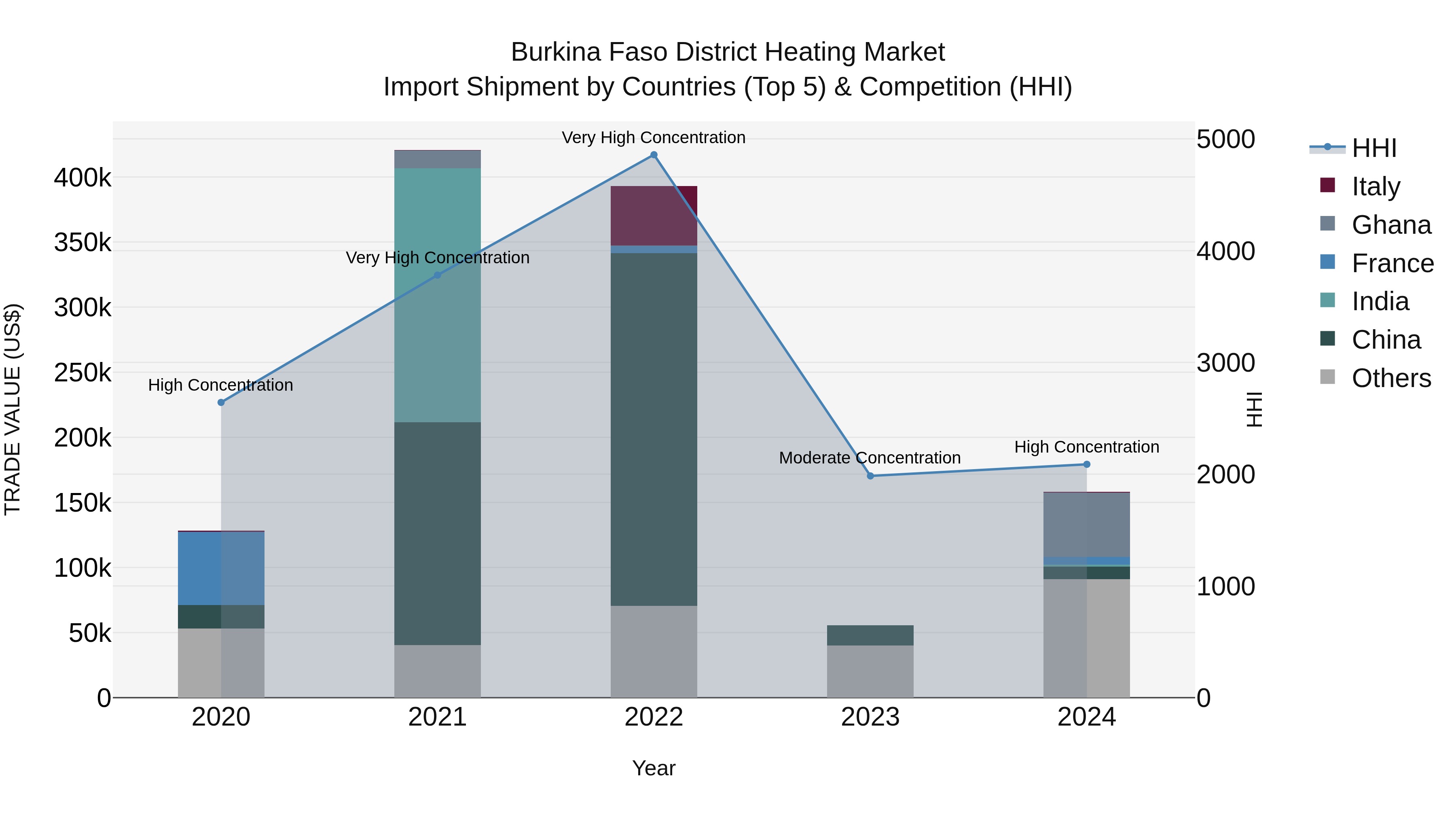
Task: Click the 50k tick on the left axis
Action: (x=90, y=633)
